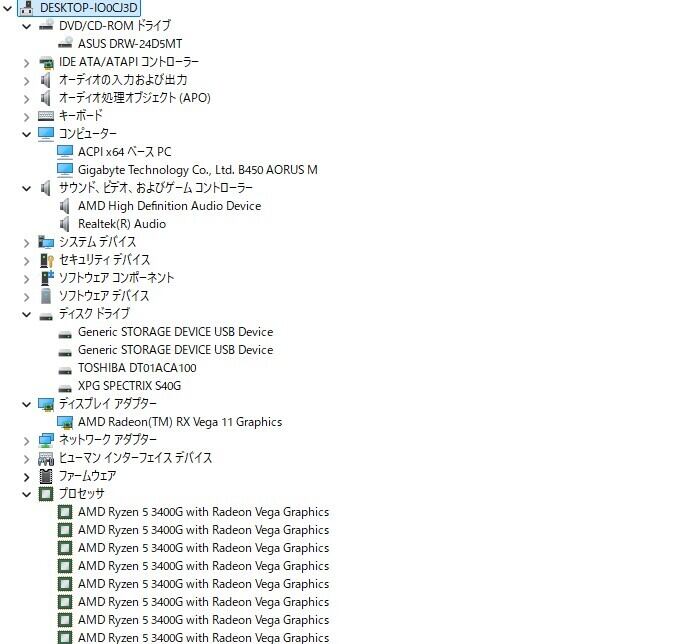This screenshot has height=644, width=677.
Task: Click the キーボード keyboard icon
Action: (x=46, y=116)
